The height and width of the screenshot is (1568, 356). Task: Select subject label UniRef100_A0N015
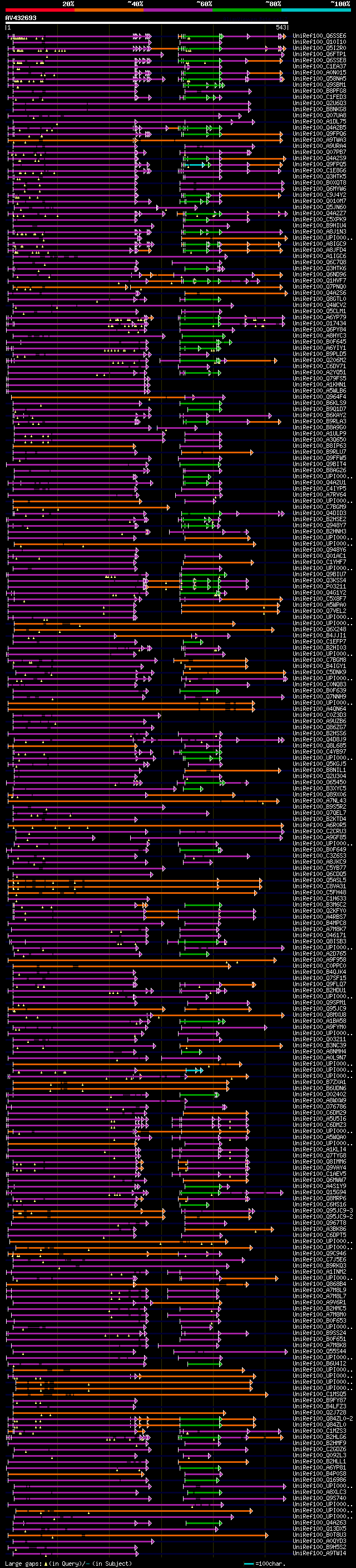tap(319, 72)
